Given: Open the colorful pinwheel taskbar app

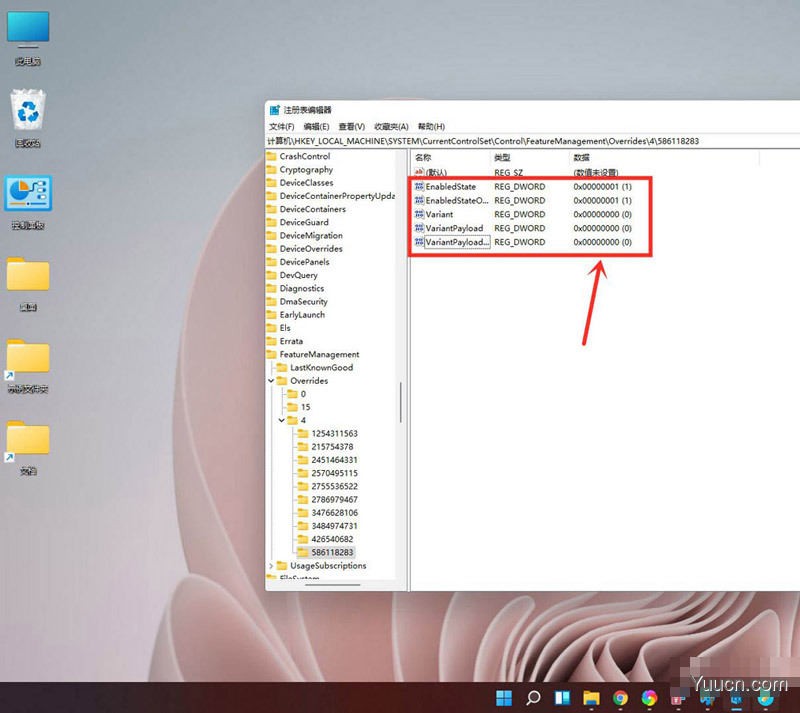Looking at the screenshot, I should pos(649,698).
